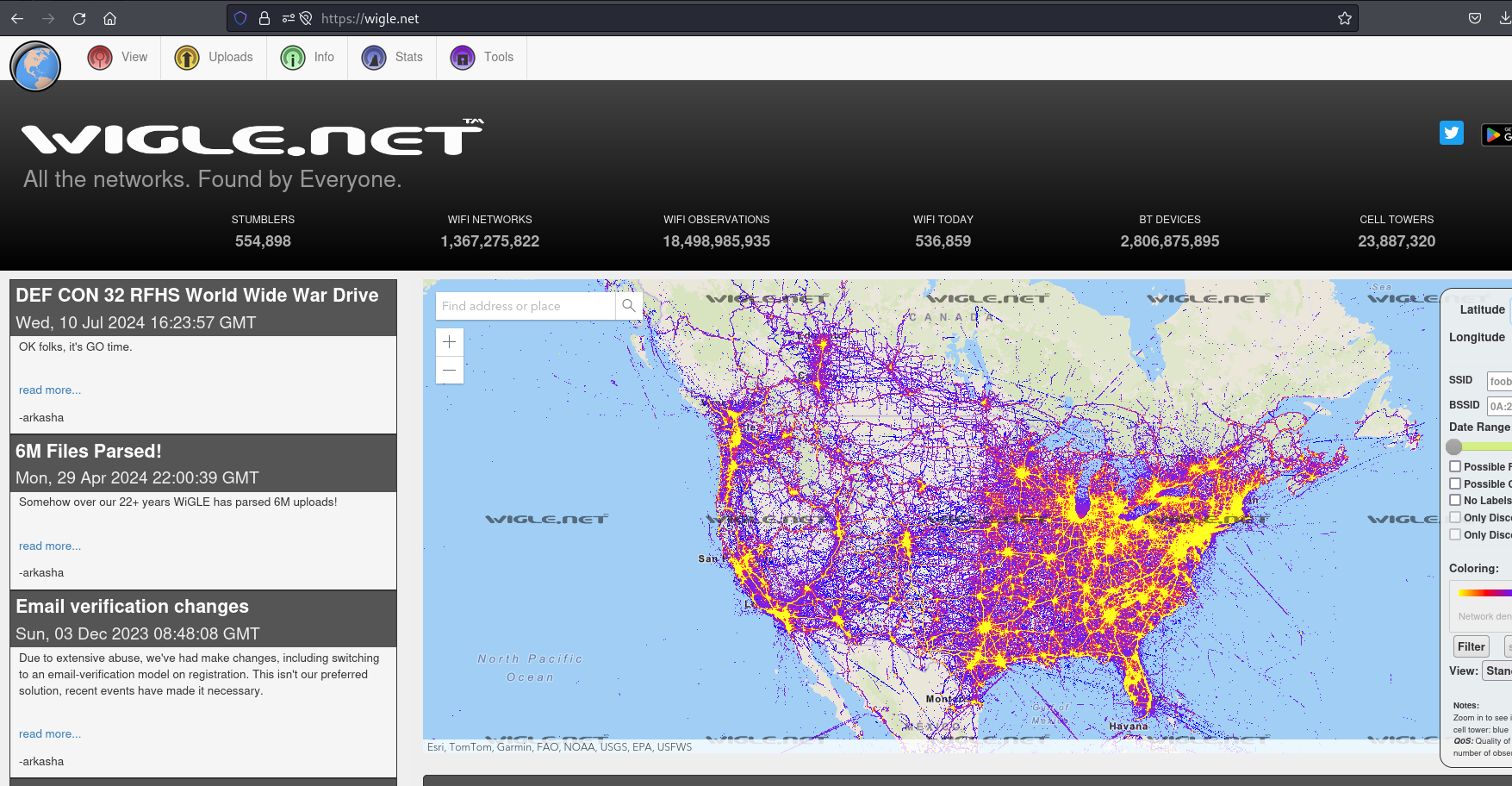Image resolution: width=1512 pixels, height=786 pixels.
Task: Click the map search magnifier icon
Action: click(x=629, y=306)
